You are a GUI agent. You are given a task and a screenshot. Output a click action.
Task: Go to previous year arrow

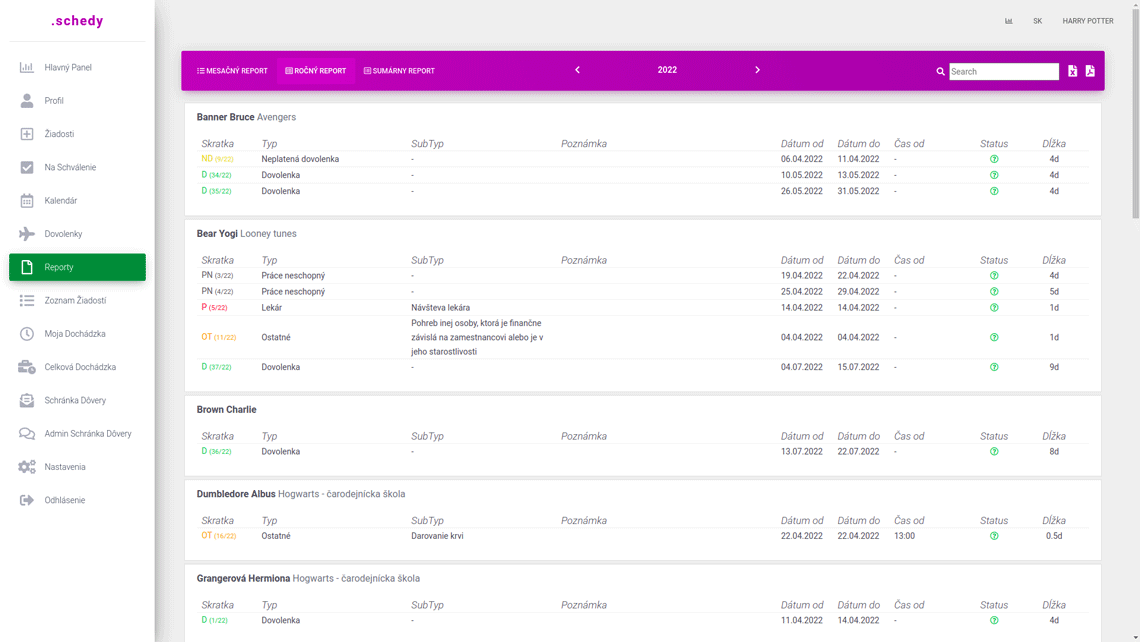click(577, 70)
